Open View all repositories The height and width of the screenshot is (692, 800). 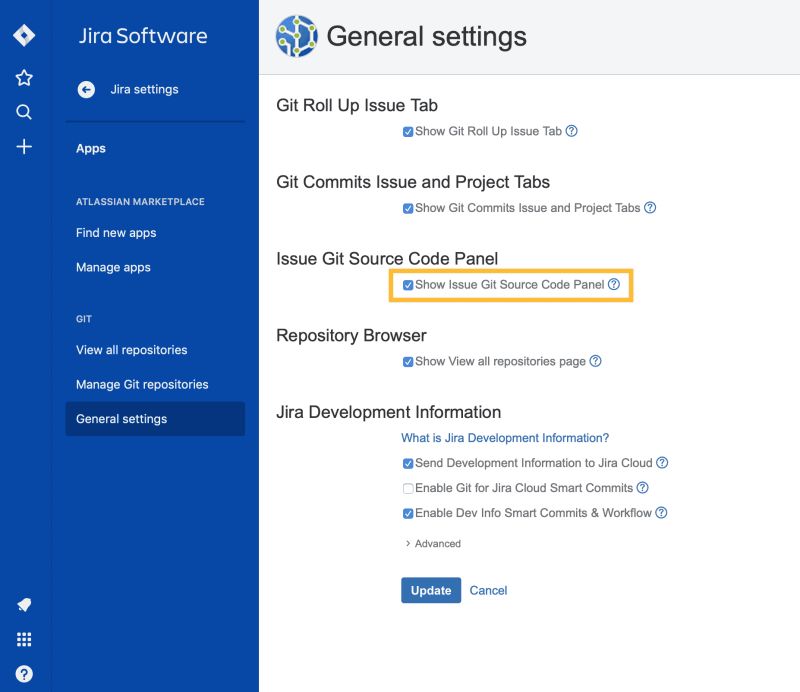[x=130, y=350]
